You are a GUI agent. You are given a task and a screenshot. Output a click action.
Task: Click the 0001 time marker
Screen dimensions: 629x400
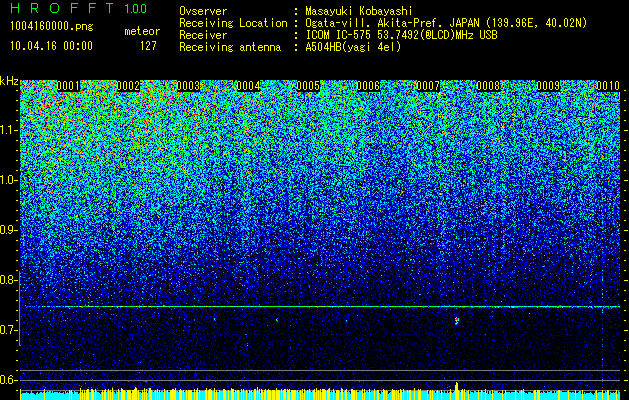68,86
